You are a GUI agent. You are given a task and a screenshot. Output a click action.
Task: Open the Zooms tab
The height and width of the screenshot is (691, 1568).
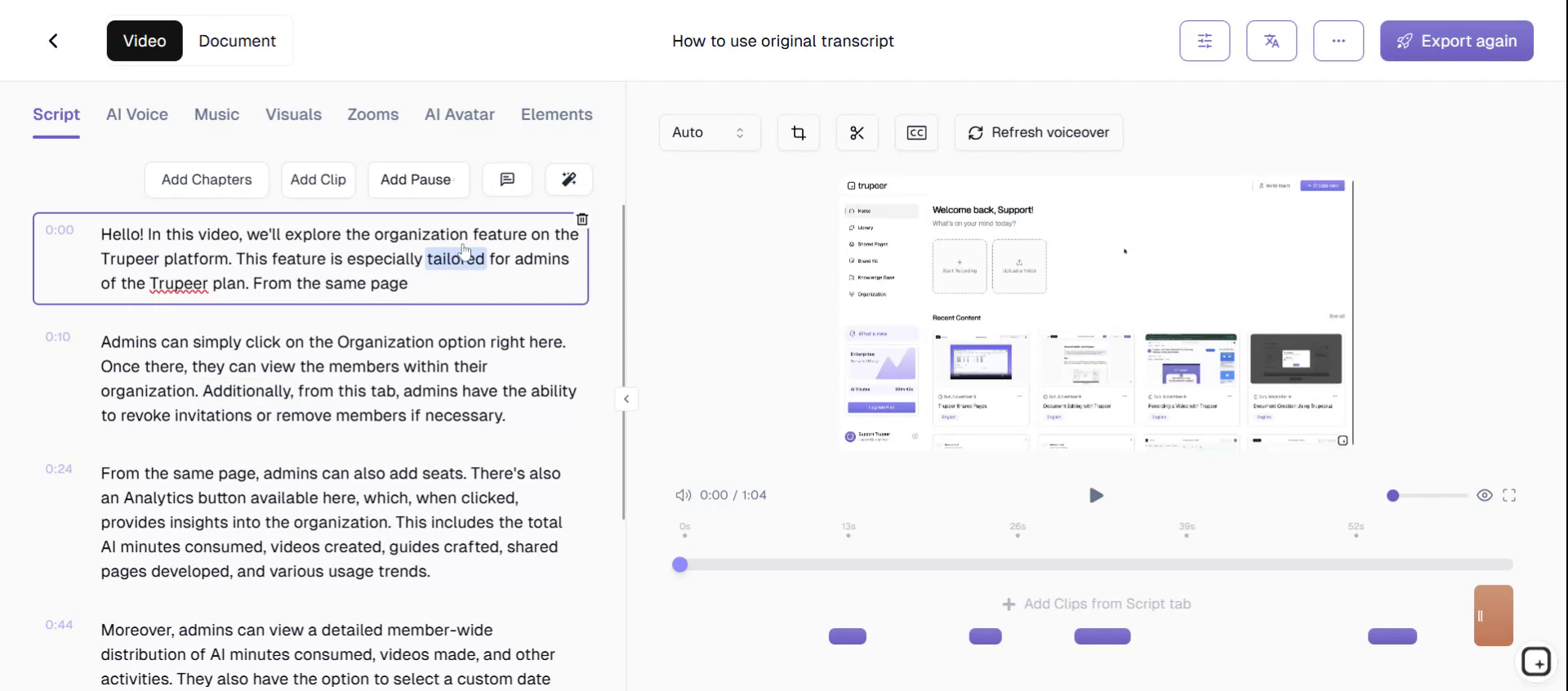pyautogui.click(x=373, y=115)
